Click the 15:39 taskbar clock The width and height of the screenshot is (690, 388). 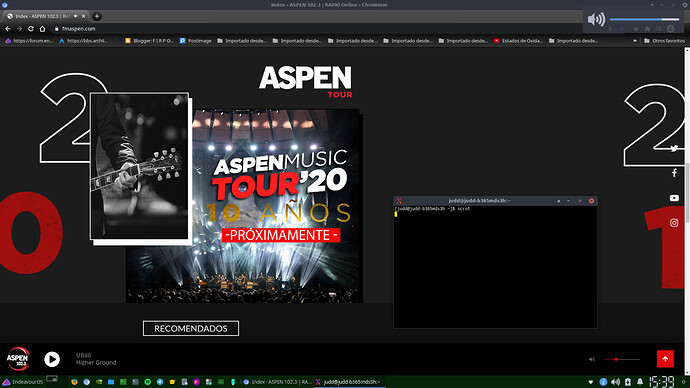click(x=662, y=381)
